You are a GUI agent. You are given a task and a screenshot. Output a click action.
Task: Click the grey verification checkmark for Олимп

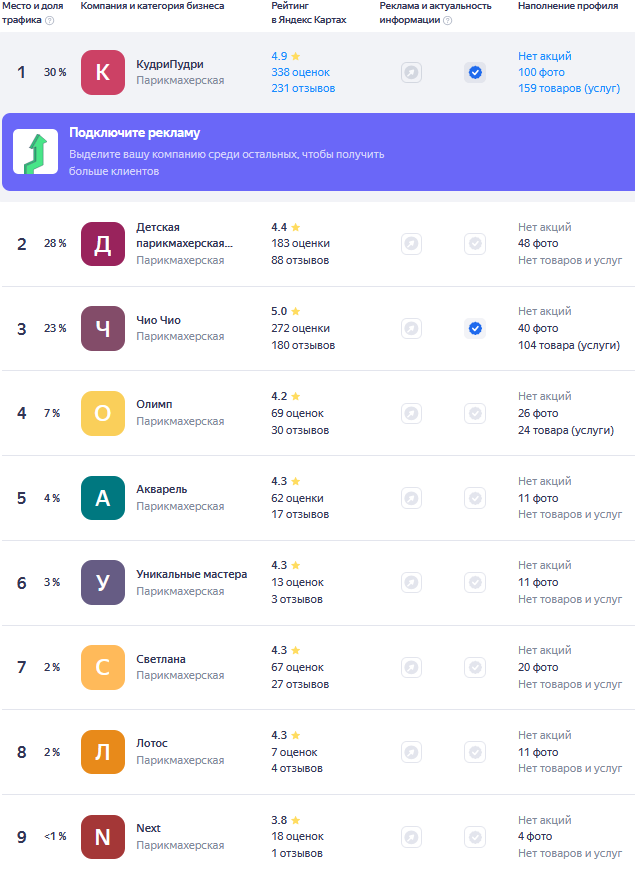point(475,413)
